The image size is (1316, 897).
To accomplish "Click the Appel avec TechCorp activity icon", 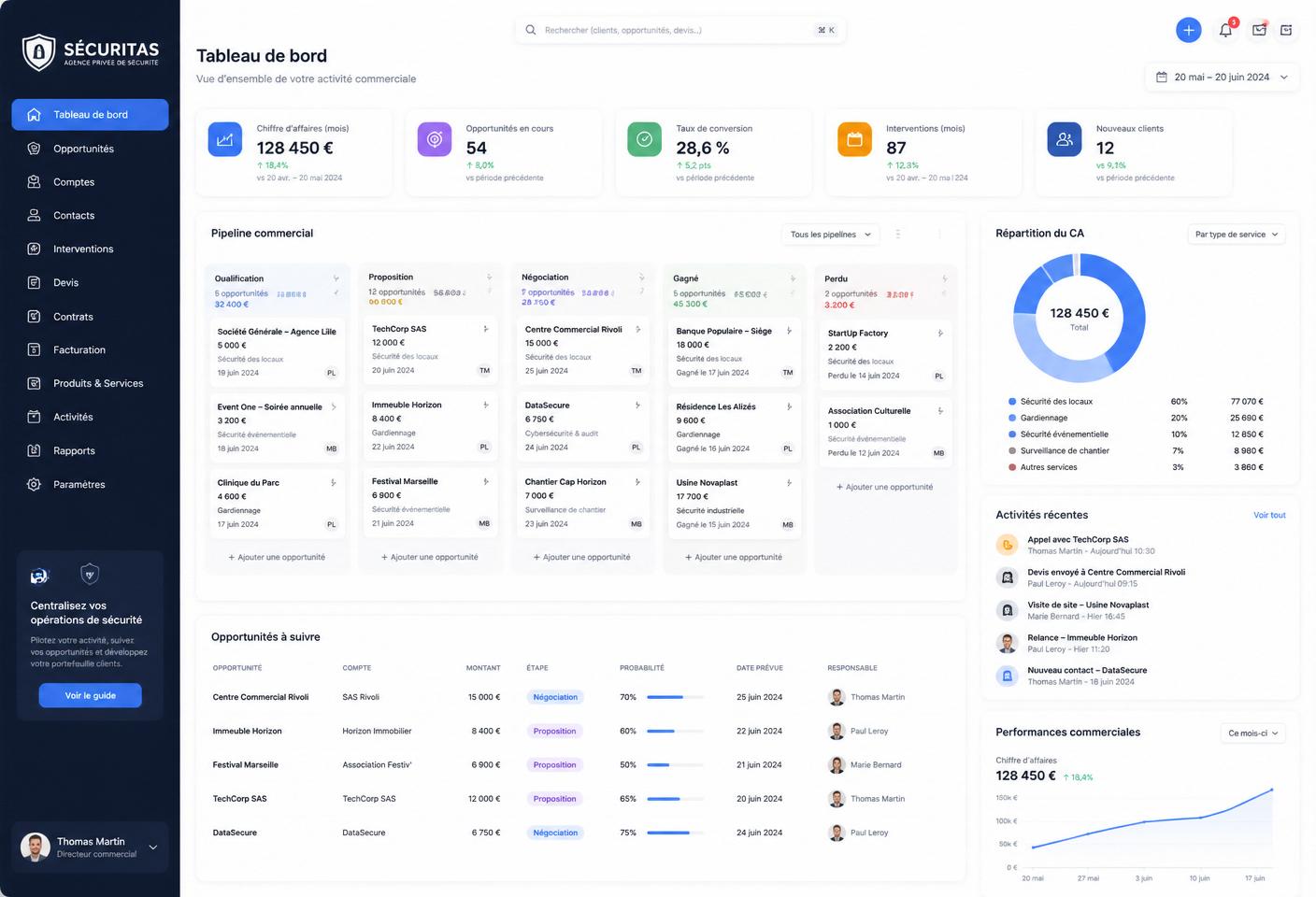I will click(1007, 545).
